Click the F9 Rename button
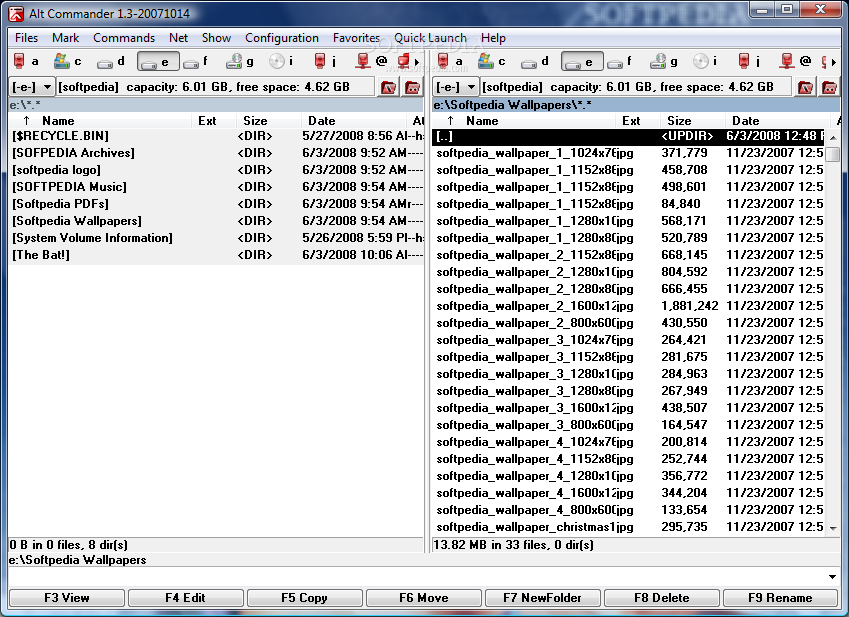Image resolution: width=849 pixels, height=617 pixels. pyautogui.click(x=780, y=598)
